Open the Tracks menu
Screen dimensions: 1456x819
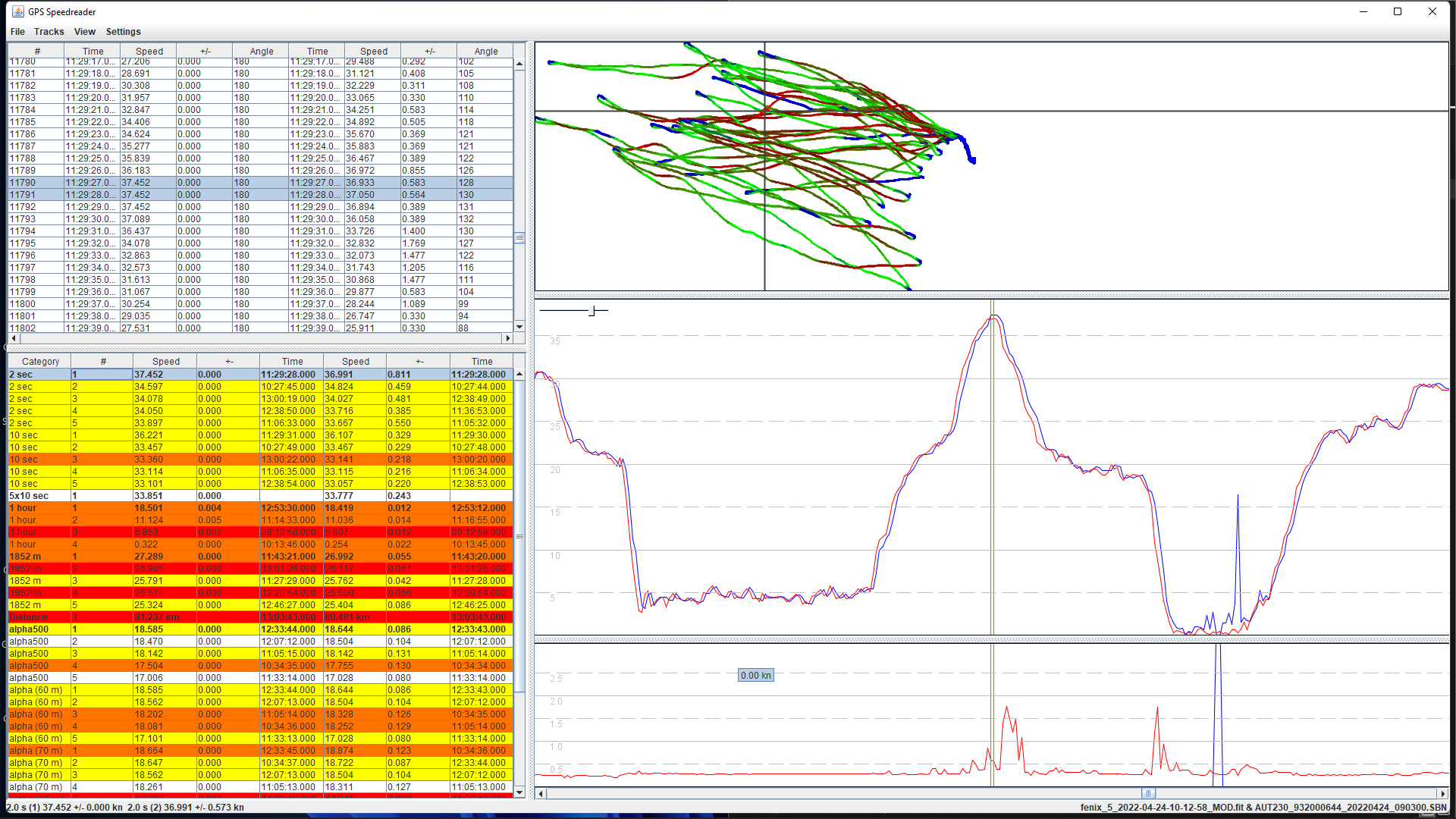49,32
